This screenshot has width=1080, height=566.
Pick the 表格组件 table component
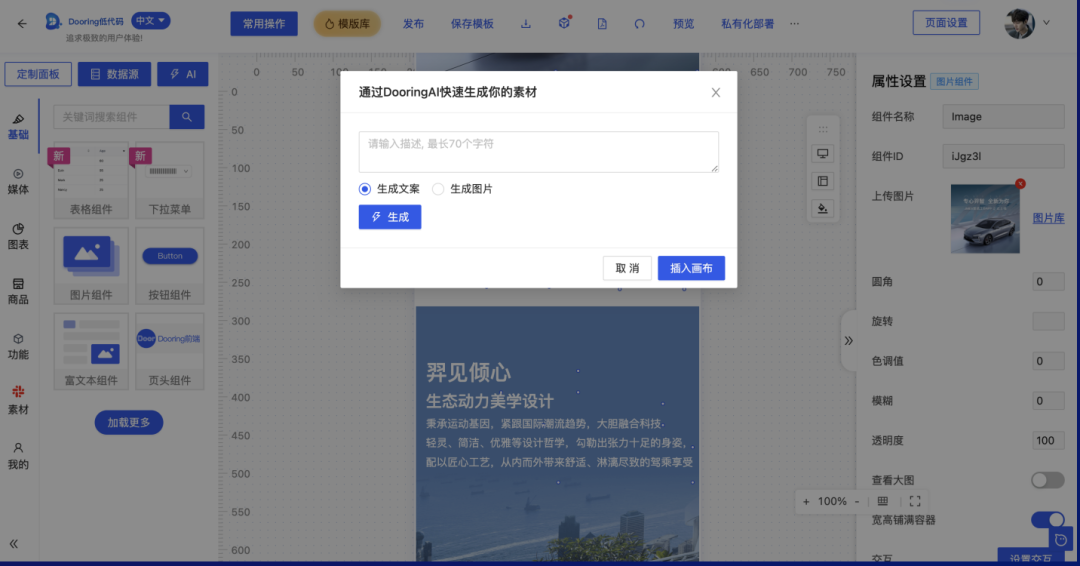(91, 180)
